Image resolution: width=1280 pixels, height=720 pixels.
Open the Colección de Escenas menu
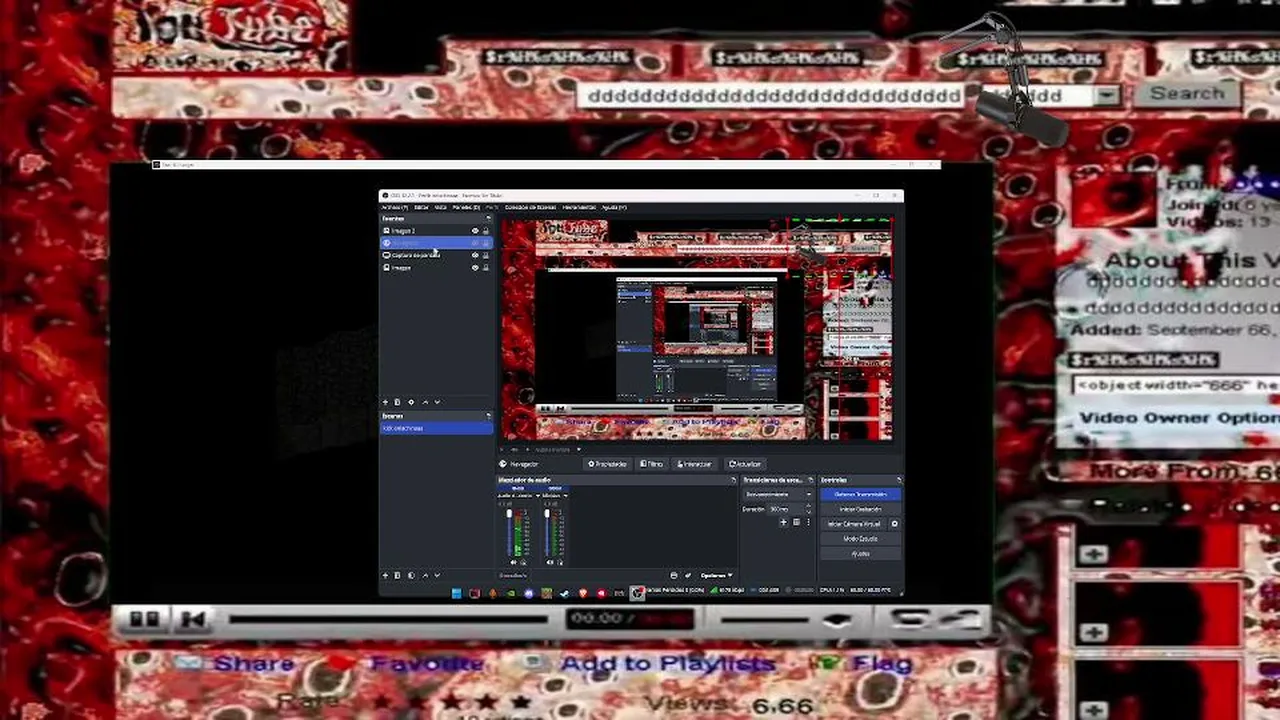[530, 207]
